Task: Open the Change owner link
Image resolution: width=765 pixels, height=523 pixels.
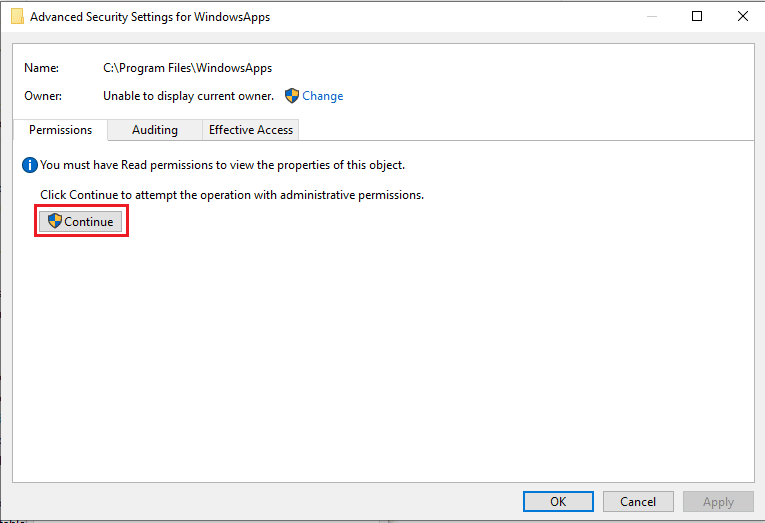Action: click(322, 96)
